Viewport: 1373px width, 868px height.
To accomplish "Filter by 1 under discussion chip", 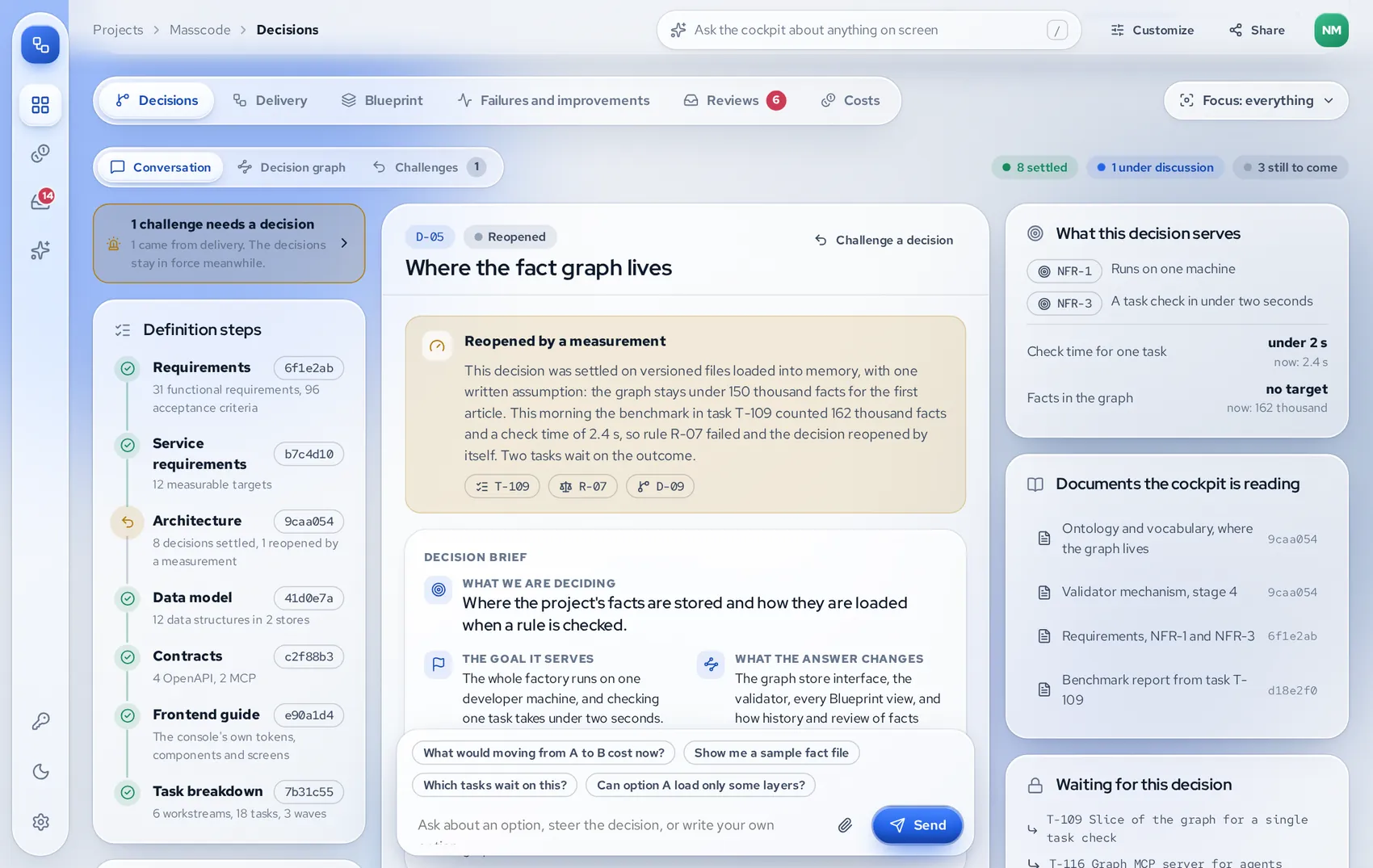I will pyautogui.click(x=1155, y=167).
